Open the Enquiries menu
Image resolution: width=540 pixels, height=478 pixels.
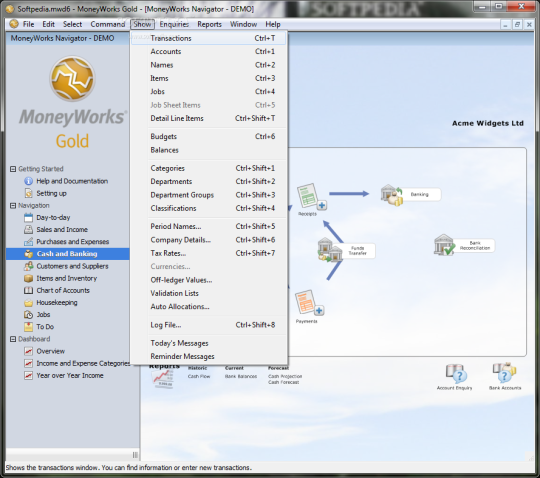pyautogui.click(x=174, y=24)
